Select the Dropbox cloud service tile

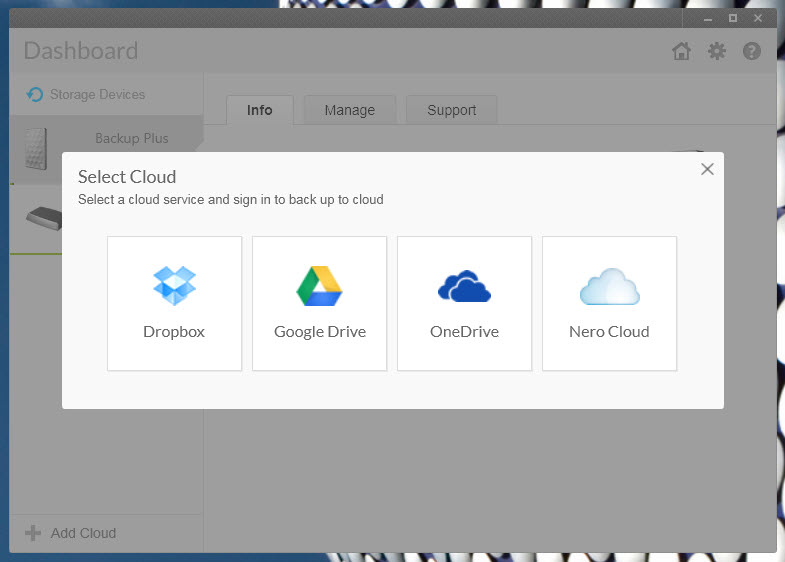[x=174, y=303]
